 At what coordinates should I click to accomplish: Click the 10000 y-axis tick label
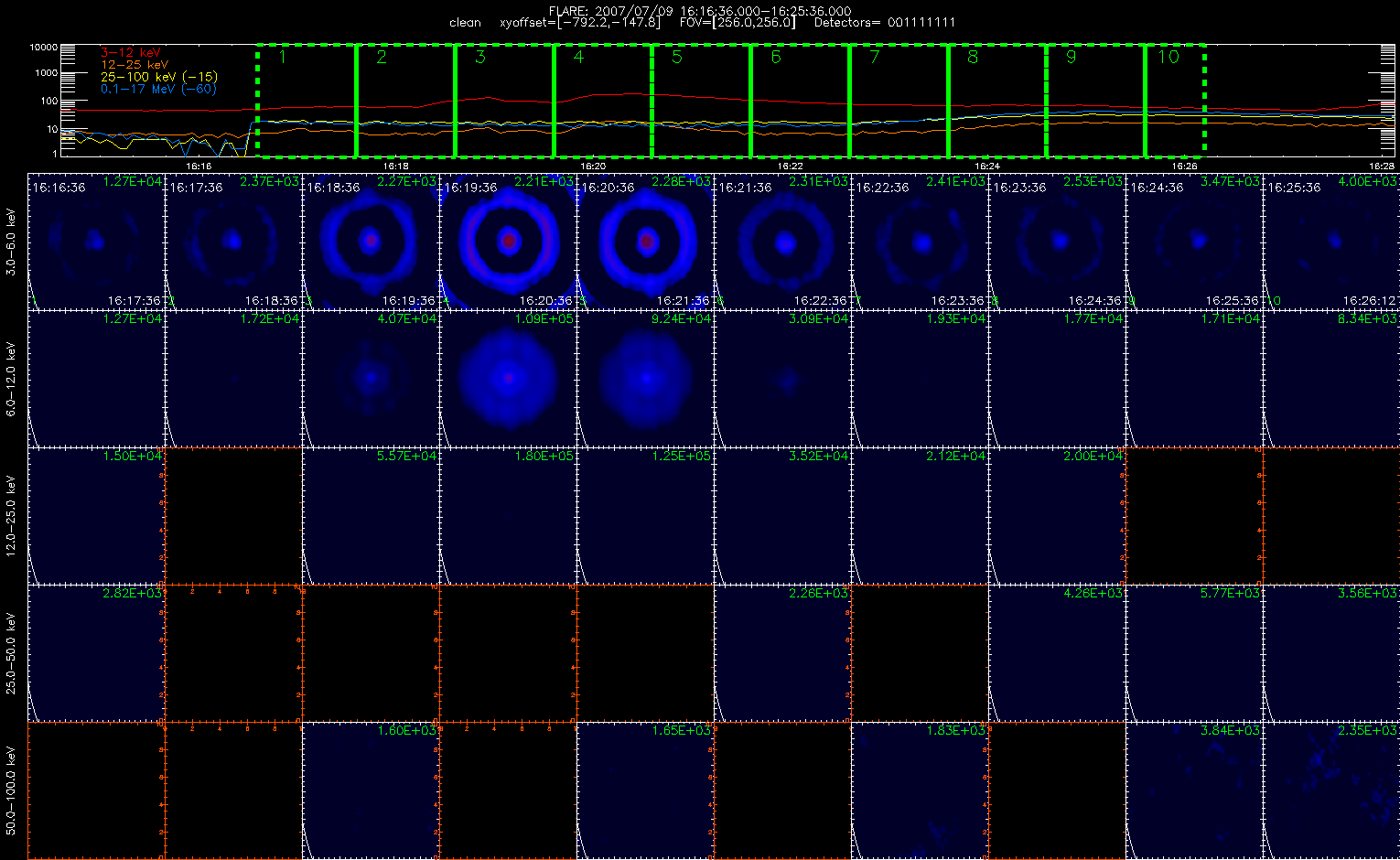pyautogui.click(x=42, y=47)
